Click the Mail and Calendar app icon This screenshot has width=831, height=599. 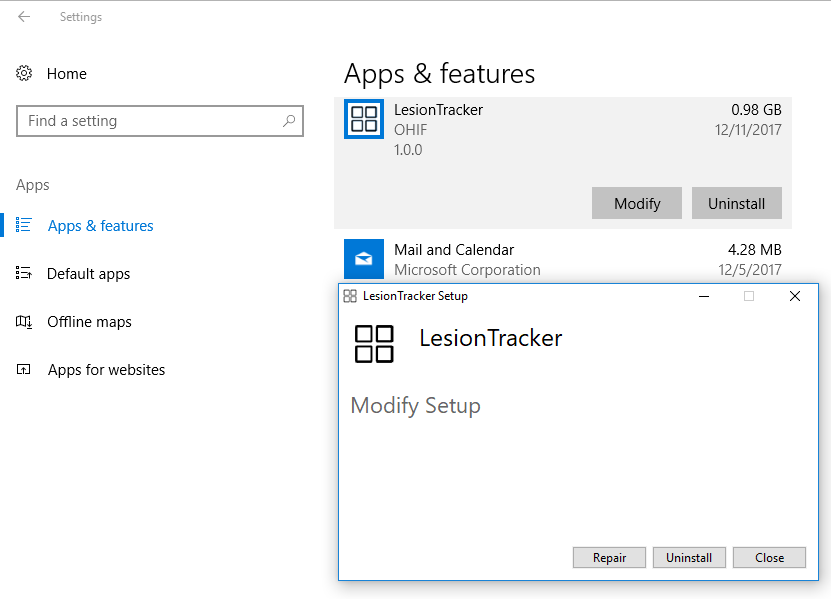tap(364, 259)
